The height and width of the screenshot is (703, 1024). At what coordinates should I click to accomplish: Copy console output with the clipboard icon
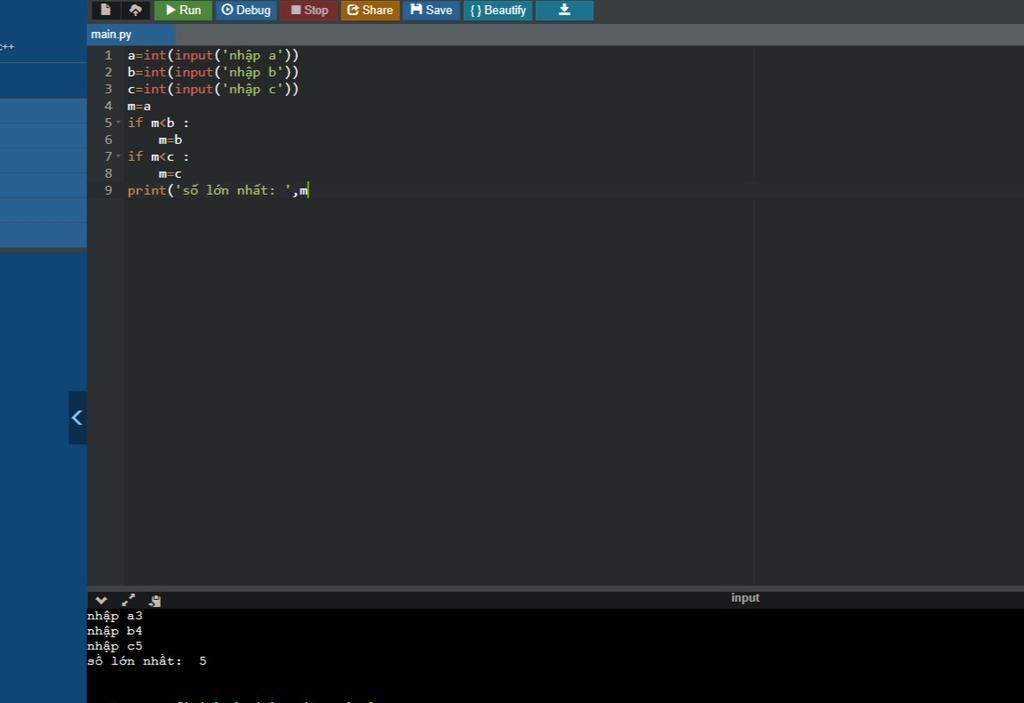[x=155, y=600]
